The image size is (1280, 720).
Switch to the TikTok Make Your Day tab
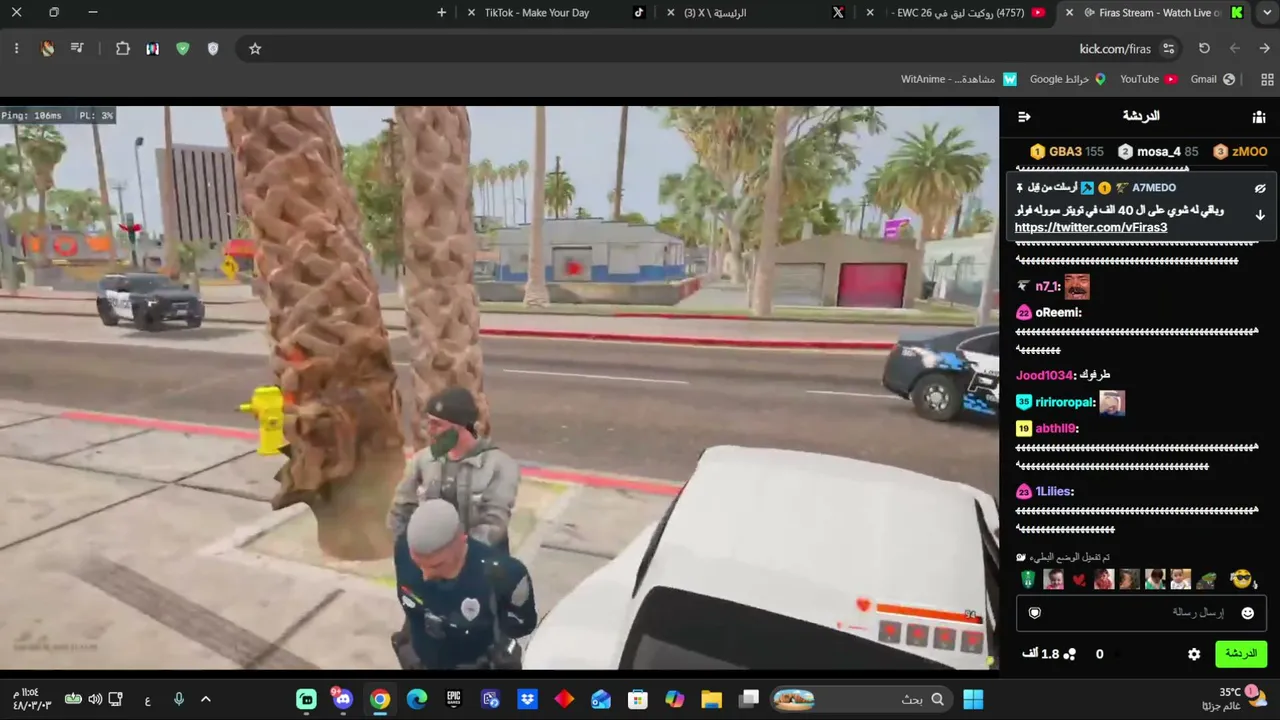556,13
